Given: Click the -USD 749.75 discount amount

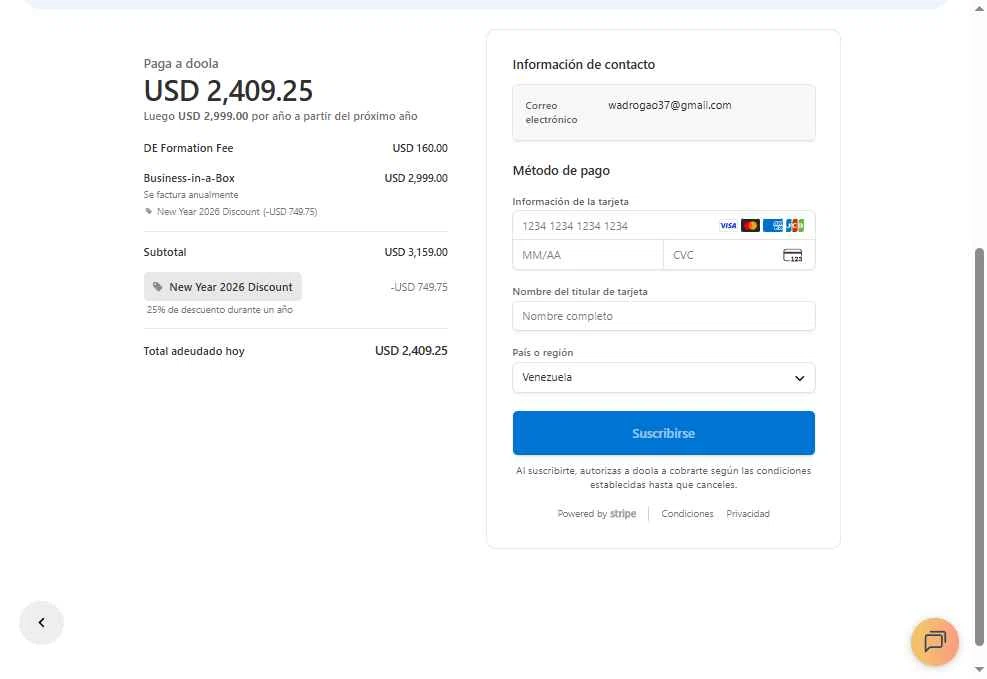Looking at the screenshot, I should (419, 287).
